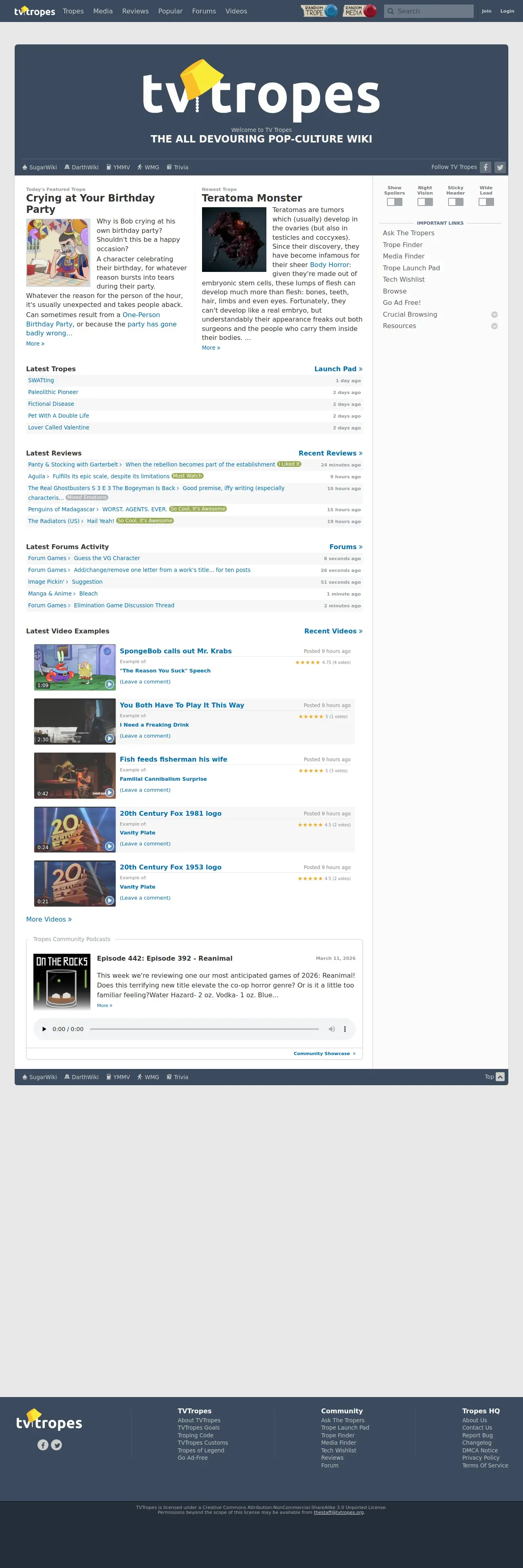The width and height of the screenshot is (523, 1568).
Task: Open Familial Cannibalism Surprise trope link
Action: (163, 779)
